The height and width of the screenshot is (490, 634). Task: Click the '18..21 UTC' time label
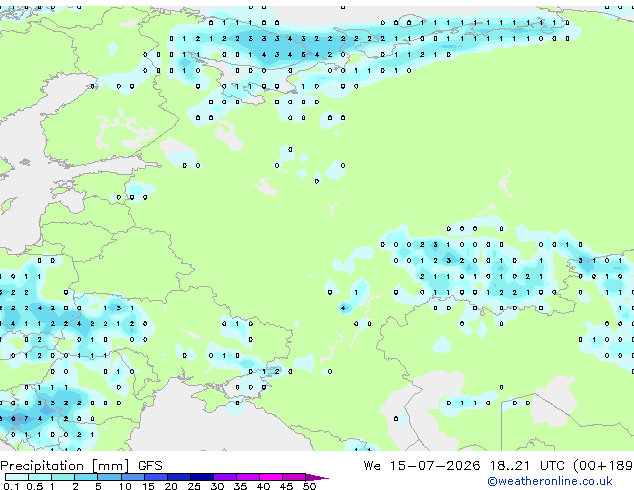point(527,466)
